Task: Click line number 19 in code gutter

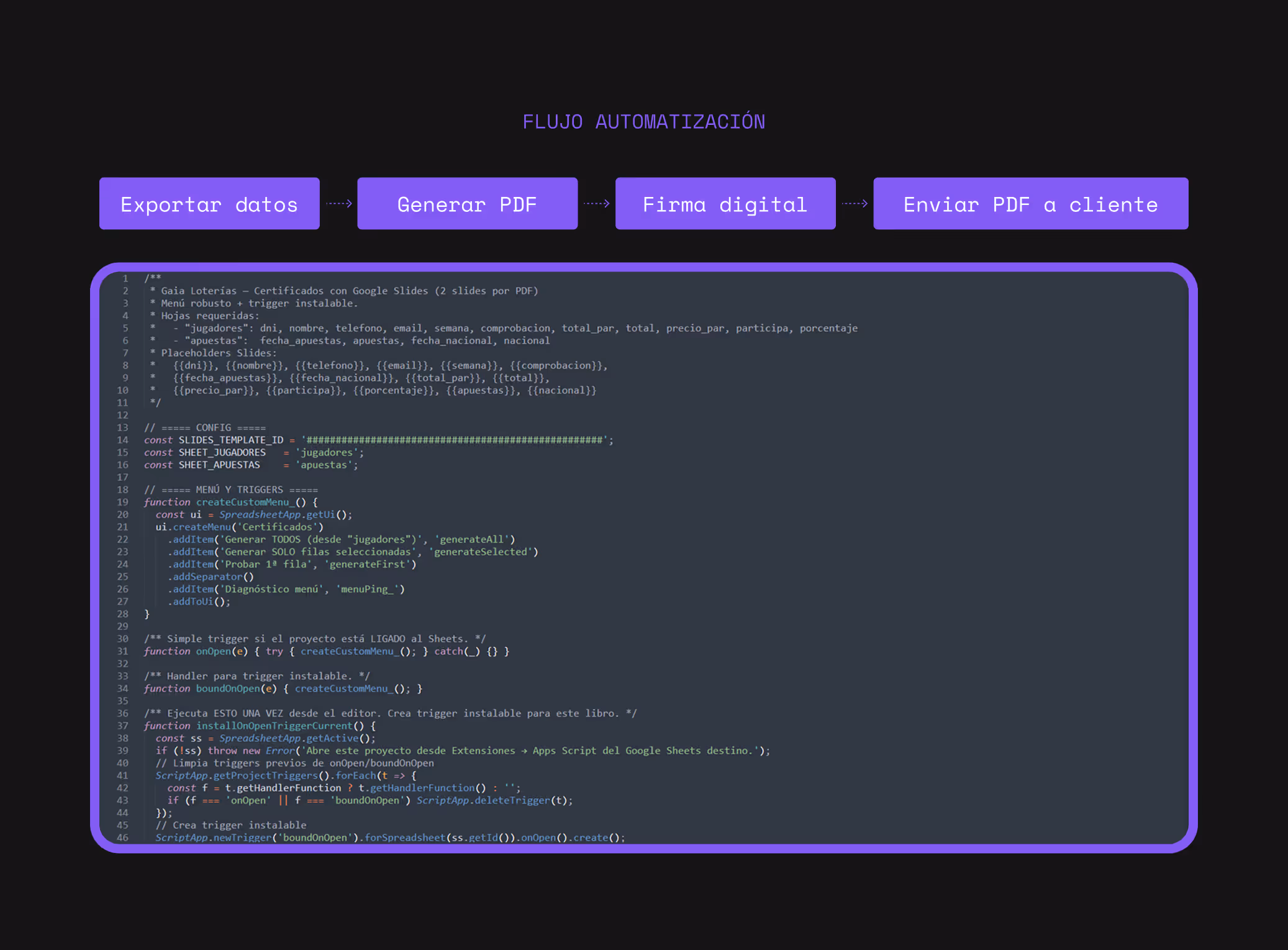Action: coord(123,502)
